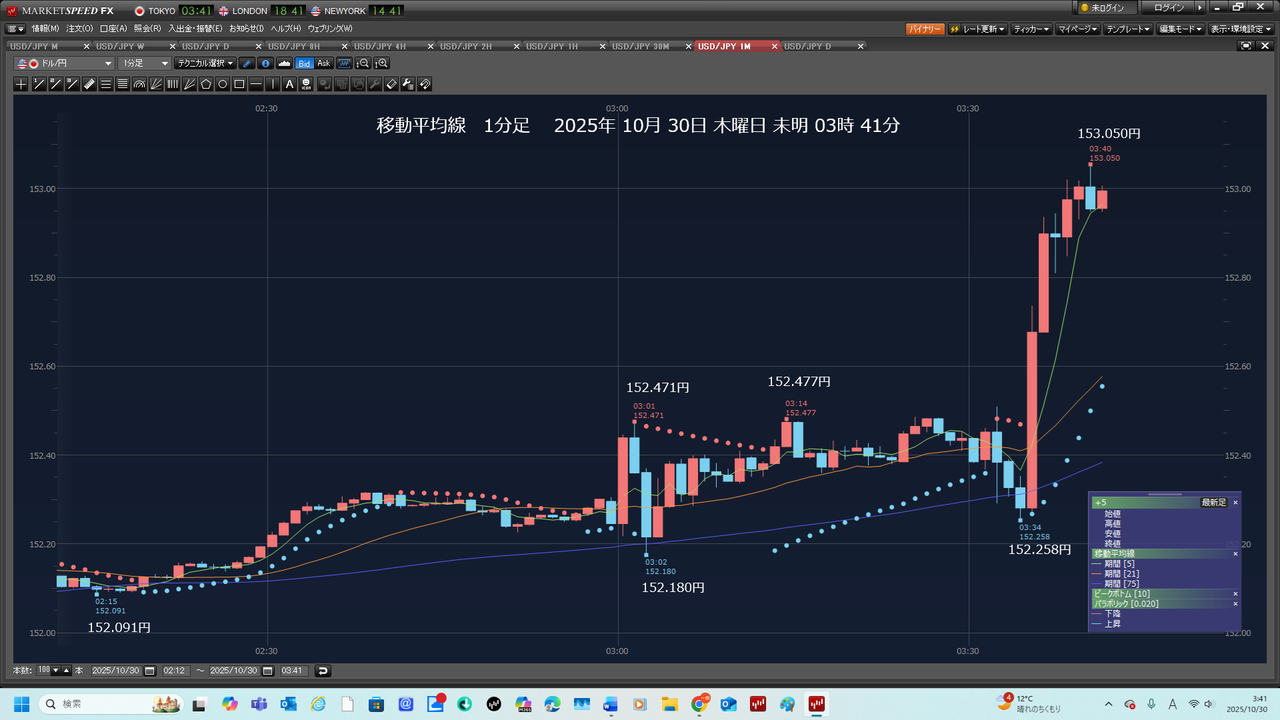Select the vertical line drawing tool
This screenshot has height=720, width=1280.
[273, 84]
